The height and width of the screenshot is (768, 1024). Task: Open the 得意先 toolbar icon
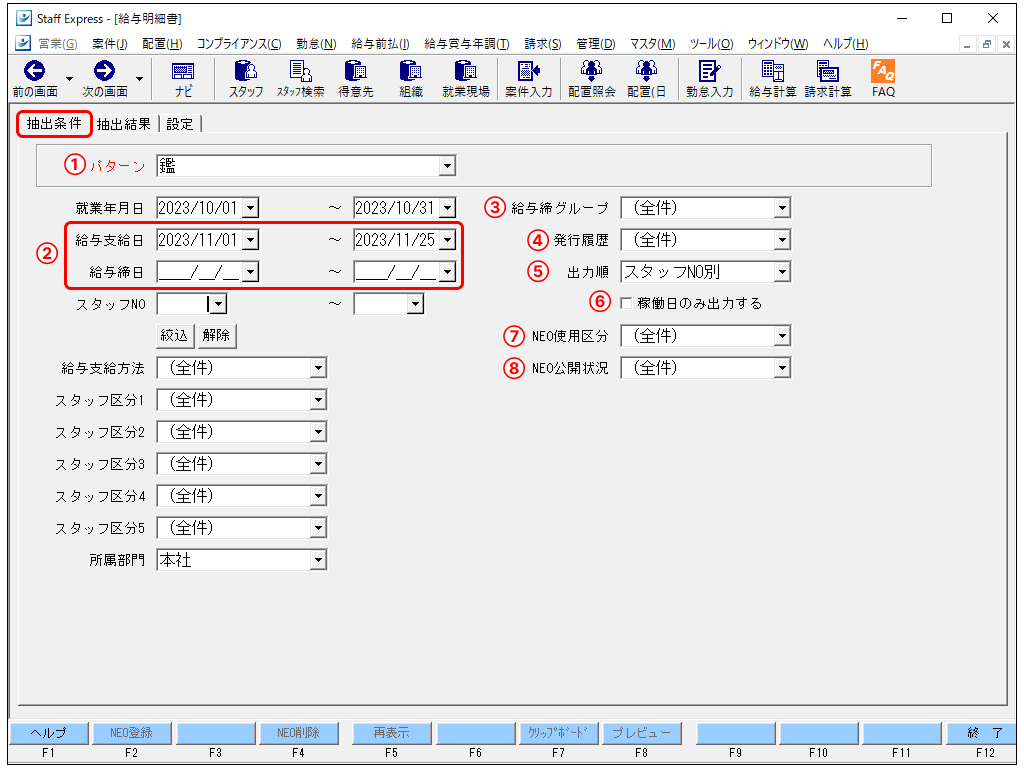[355, 71]
